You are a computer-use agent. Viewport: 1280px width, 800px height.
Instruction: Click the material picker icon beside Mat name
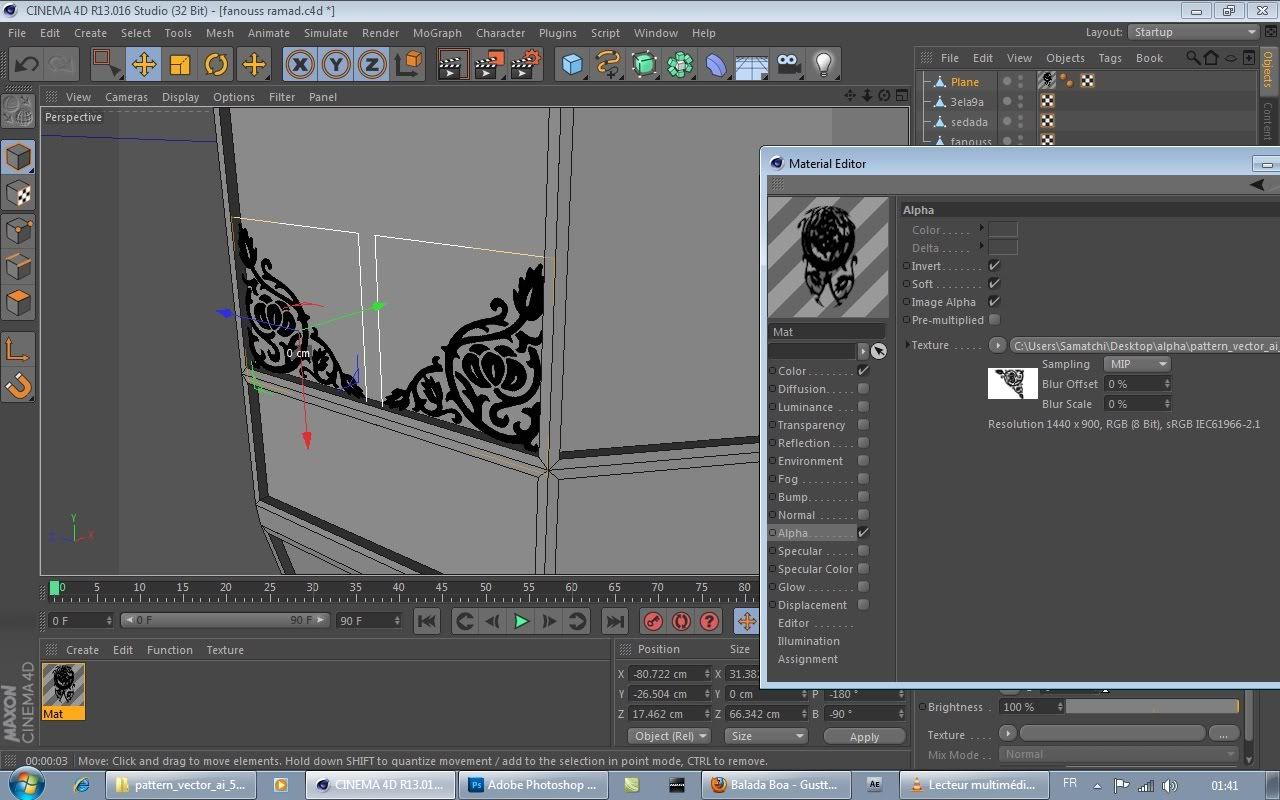click(x=878, y=351)
